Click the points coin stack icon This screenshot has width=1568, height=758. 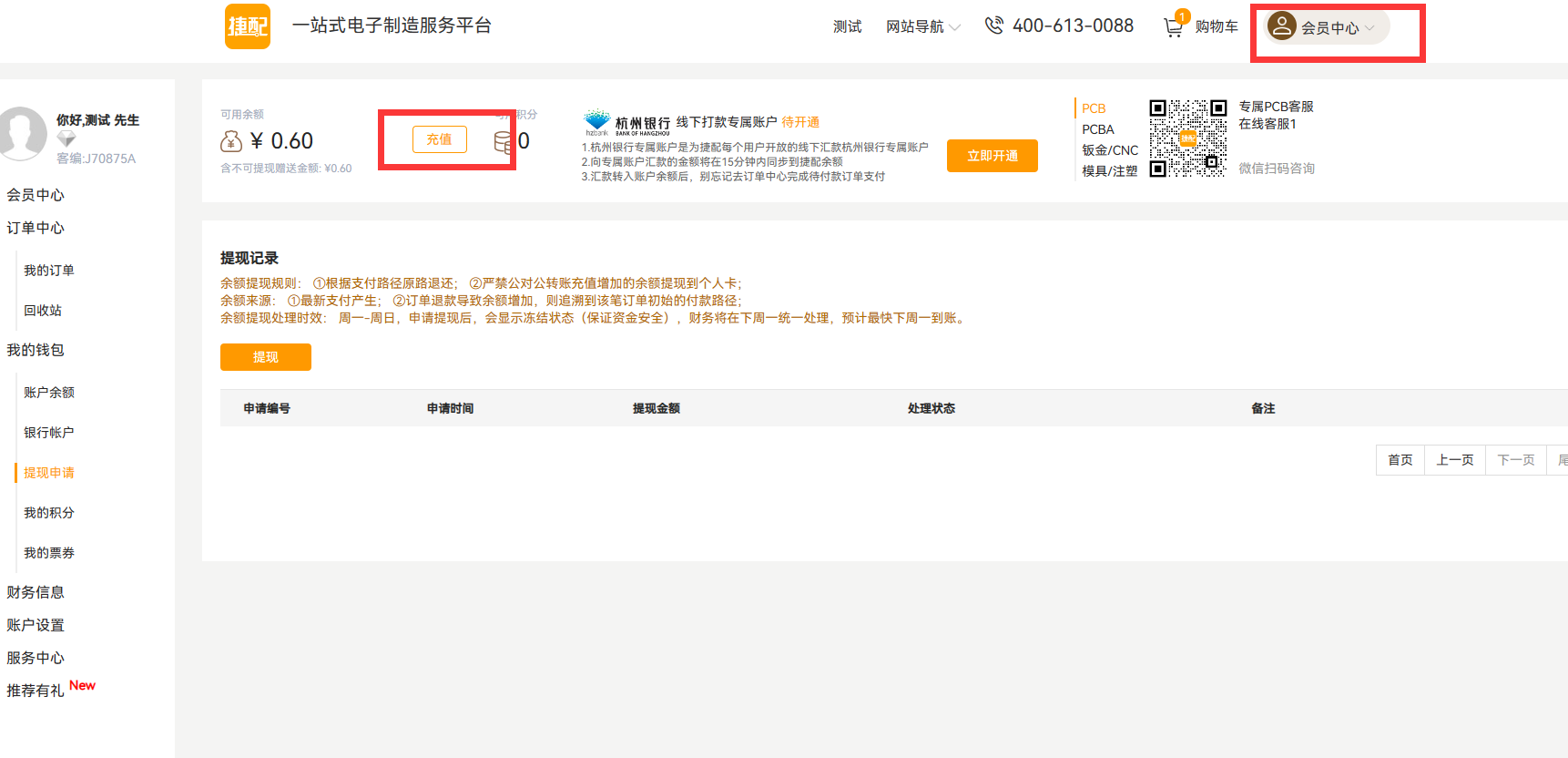[503, 142]
